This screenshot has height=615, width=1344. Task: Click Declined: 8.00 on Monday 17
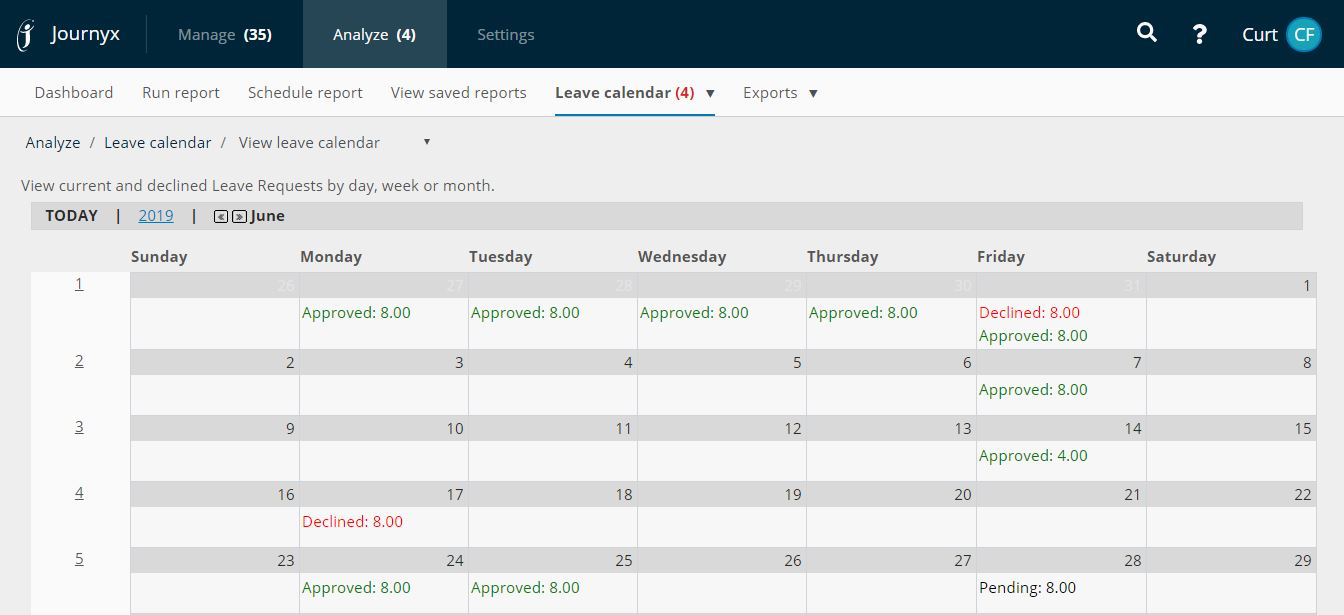click(x=352, y=522)
